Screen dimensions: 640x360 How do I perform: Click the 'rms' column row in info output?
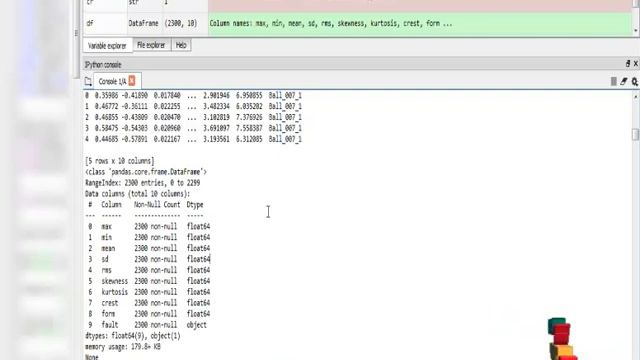(149, 270)
